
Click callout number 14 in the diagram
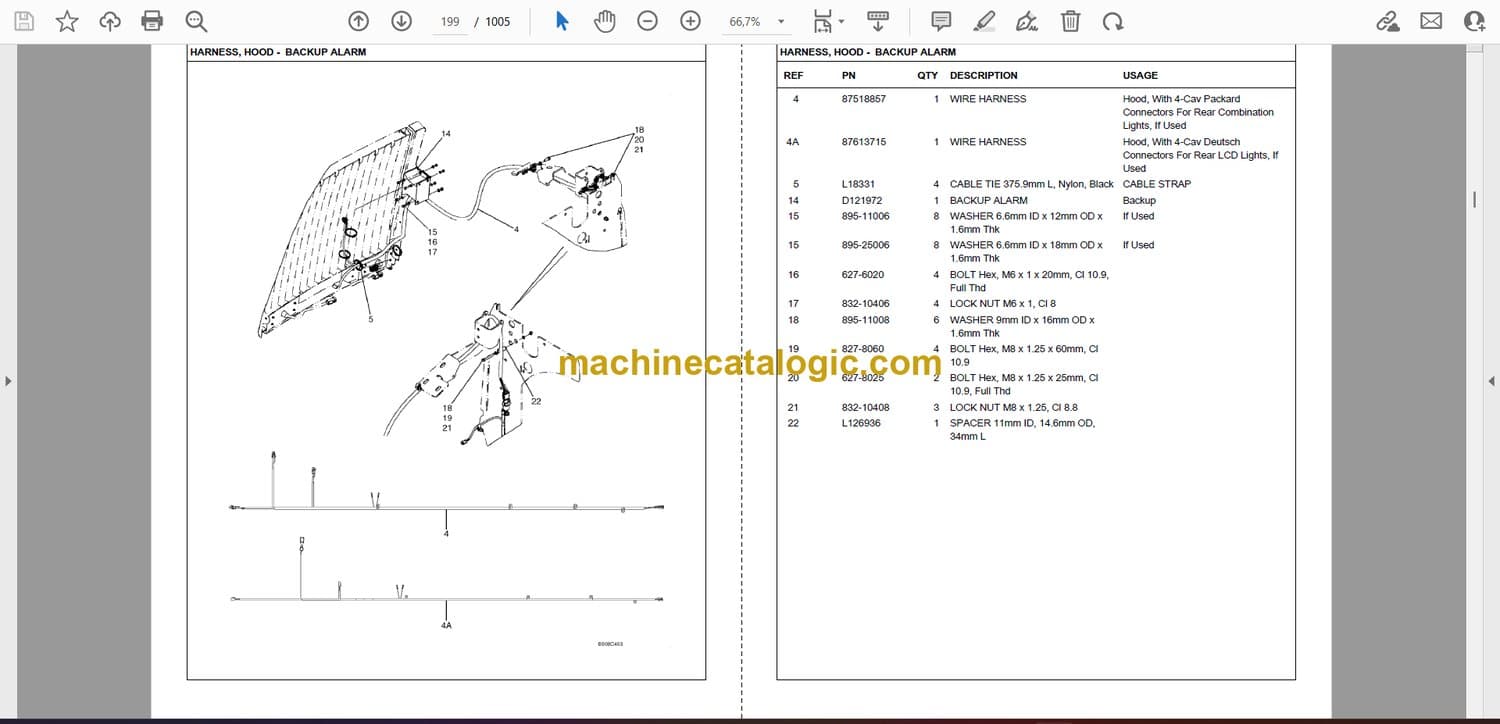tap(446, 134)
